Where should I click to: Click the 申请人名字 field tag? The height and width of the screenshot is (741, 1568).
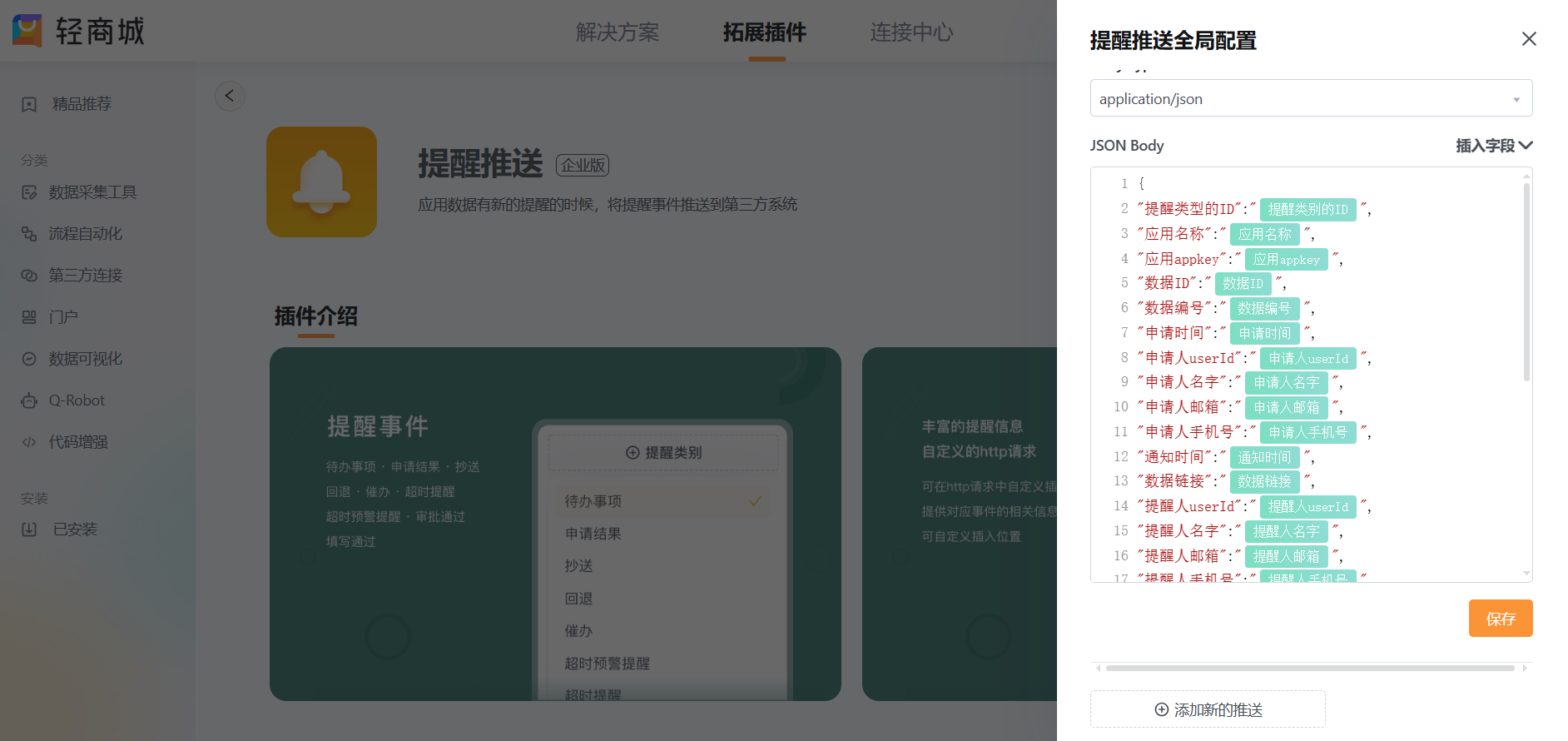pyautogui.click(x=1287, y=382)
